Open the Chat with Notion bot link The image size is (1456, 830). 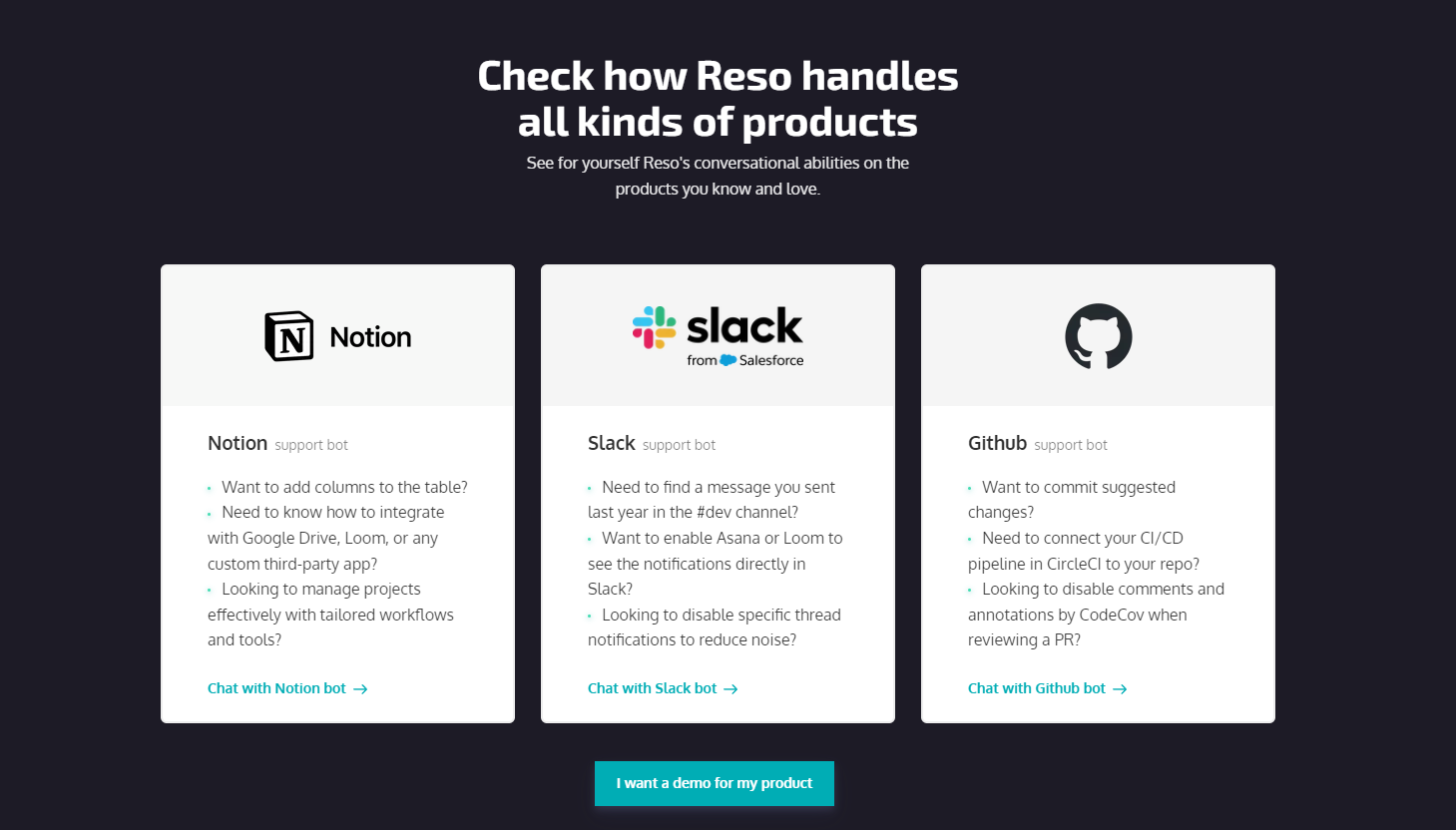point(276,688)
